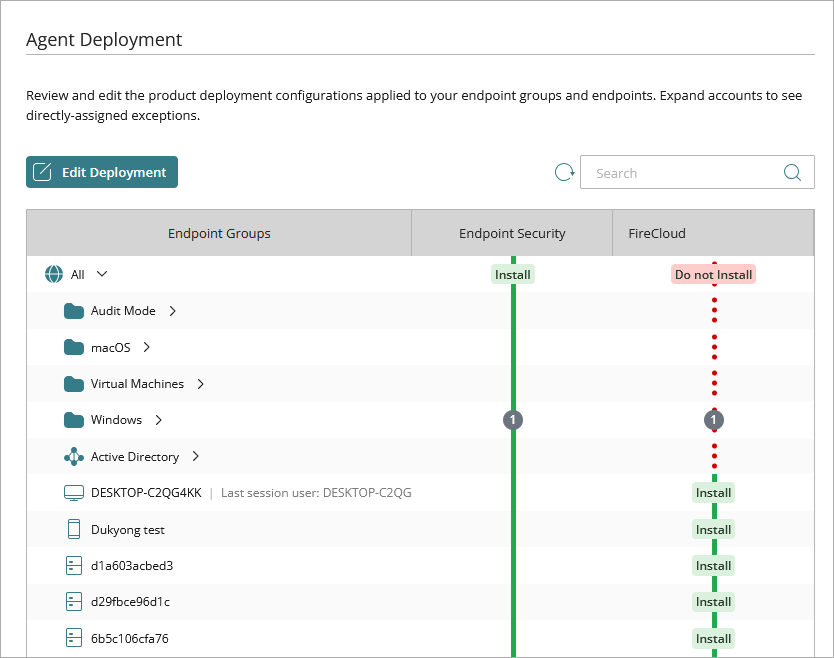Select the Windows row label
834x658 pixels.
tap(116, 420)
